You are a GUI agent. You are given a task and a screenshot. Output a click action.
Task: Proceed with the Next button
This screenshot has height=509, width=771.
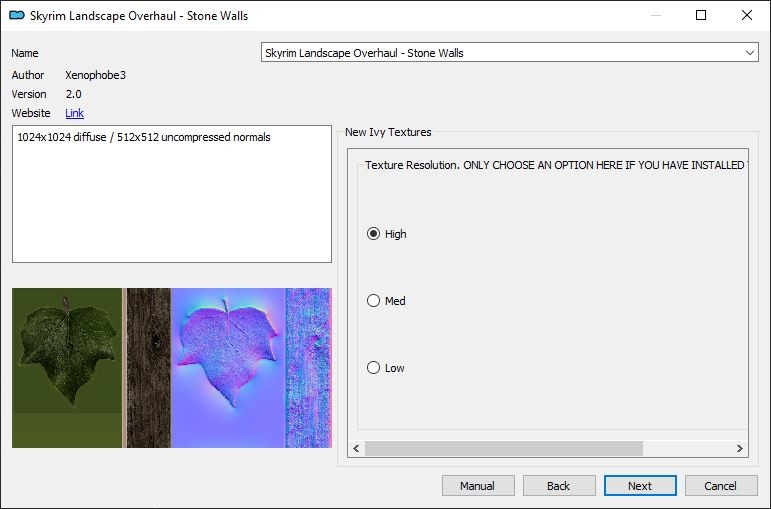pyautogui.click(x=640, y=486)
